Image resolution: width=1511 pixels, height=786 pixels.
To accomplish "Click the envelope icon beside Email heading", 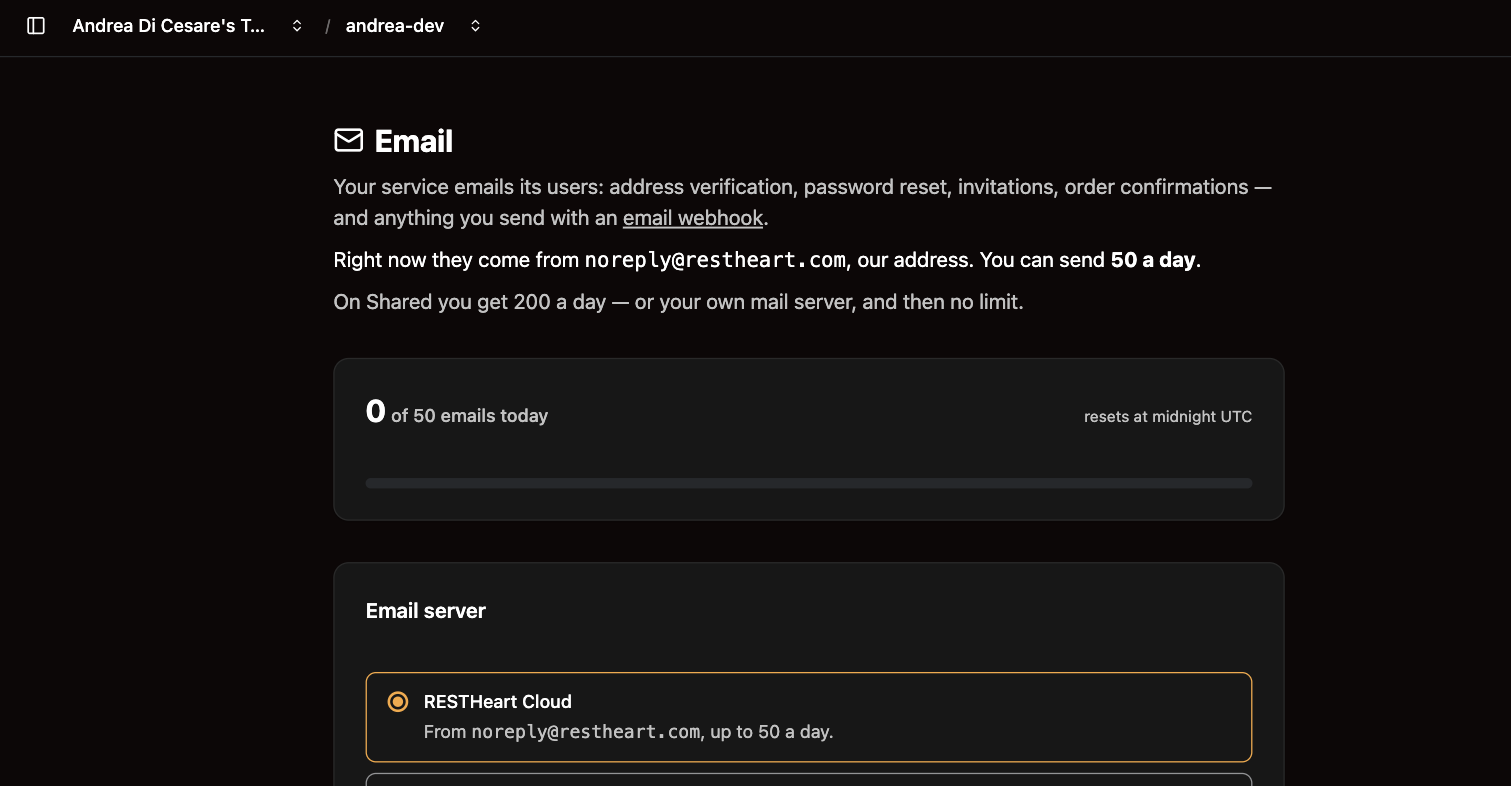I will click(348, 140).
